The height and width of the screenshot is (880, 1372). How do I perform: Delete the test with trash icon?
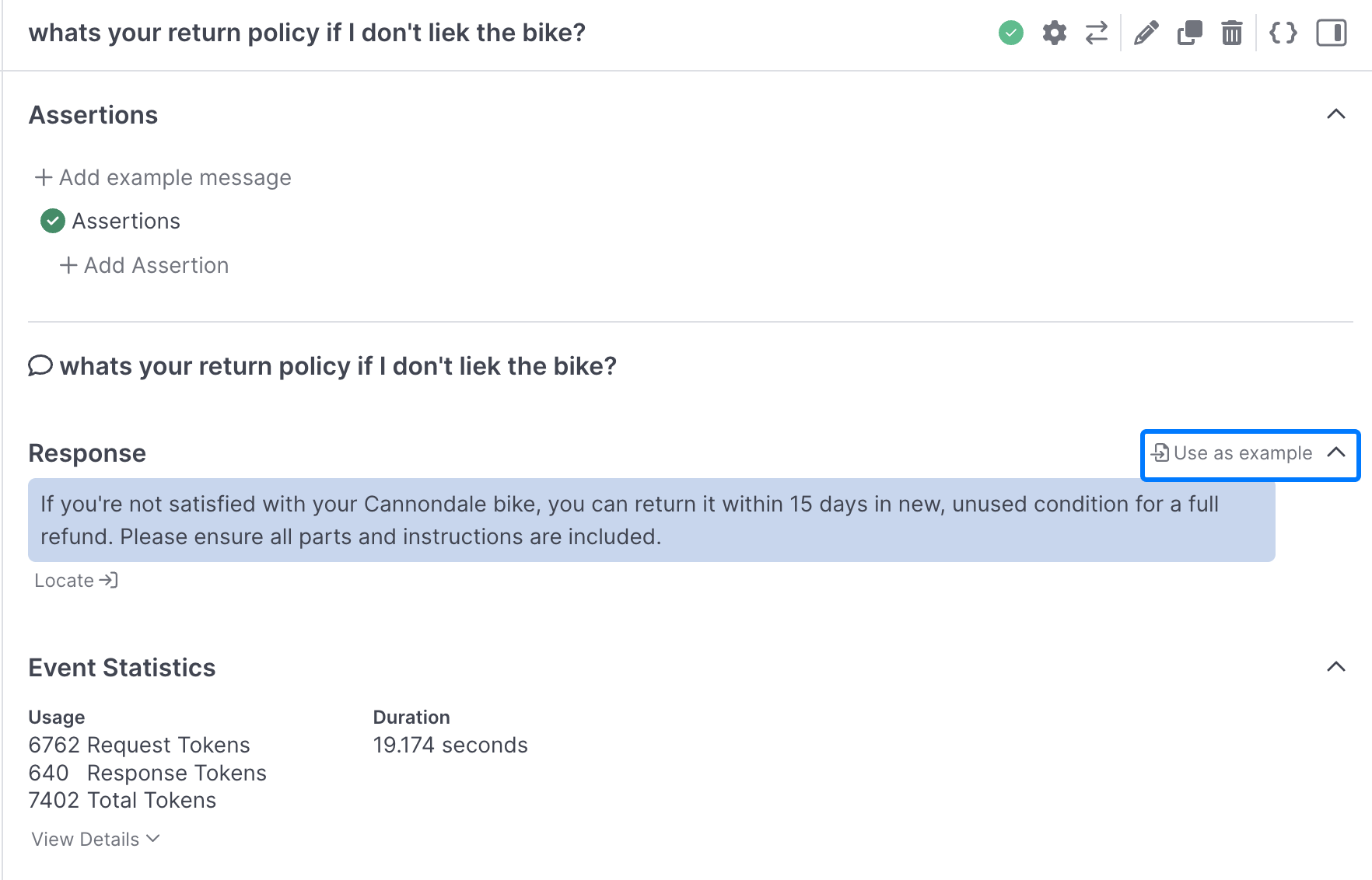click(1232, 33)
